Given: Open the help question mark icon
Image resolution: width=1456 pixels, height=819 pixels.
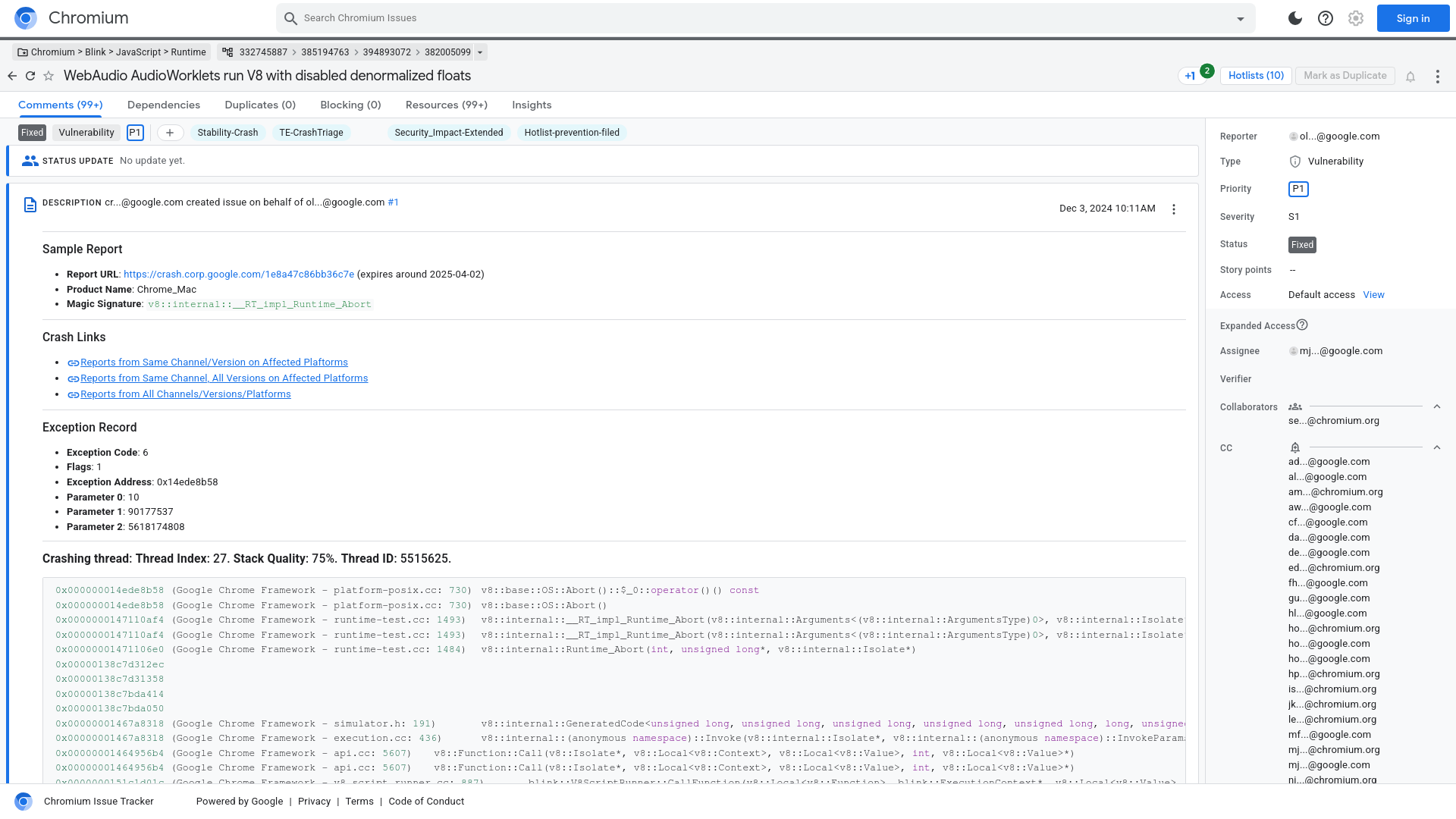Looking at the screenshot, I should [x=1326, y=18].
